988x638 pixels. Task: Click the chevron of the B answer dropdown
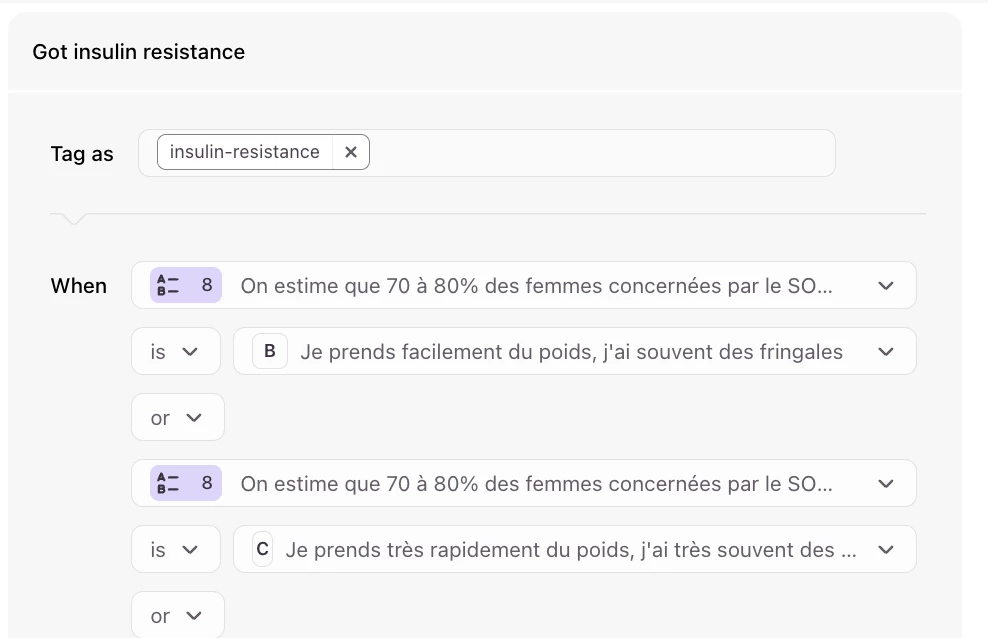point(885,352)
